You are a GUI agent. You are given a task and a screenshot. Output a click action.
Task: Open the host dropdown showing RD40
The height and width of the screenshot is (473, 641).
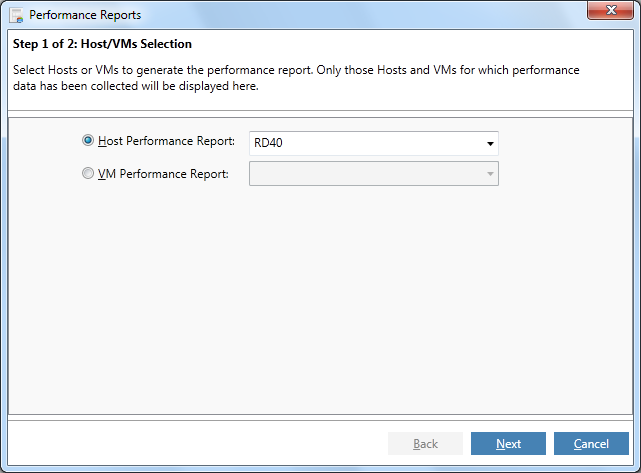pos(374,143)
